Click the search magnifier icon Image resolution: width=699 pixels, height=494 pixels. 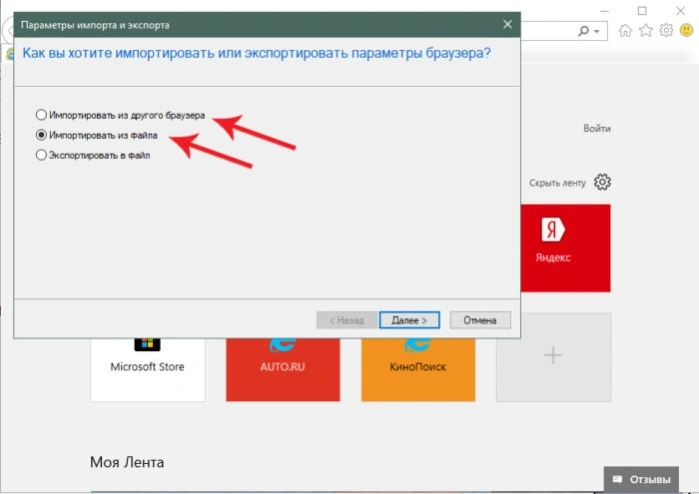tap(583, 31)
